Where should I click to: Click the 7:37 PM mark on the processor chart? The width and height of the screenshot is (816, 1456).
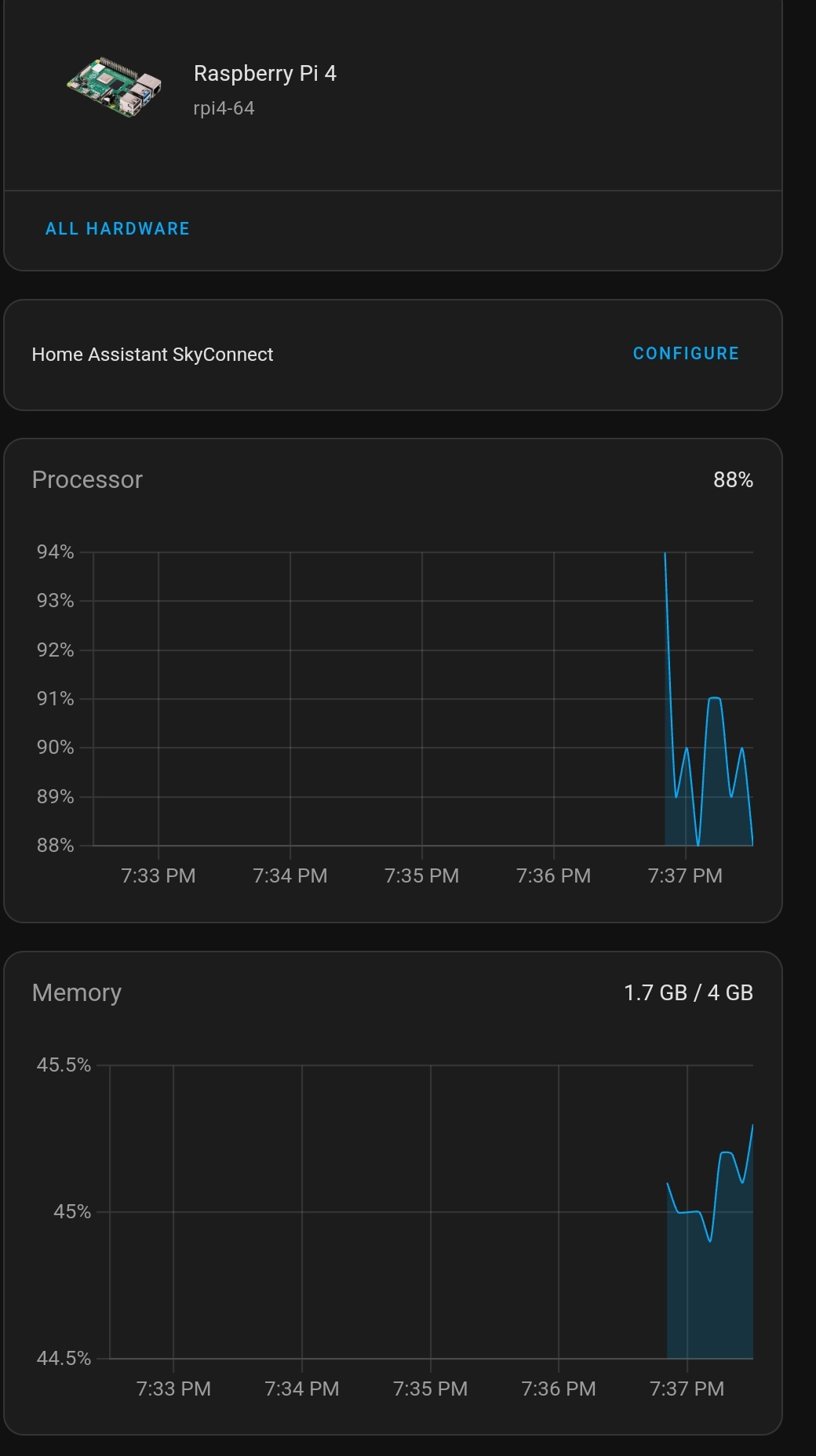point(685,875)
